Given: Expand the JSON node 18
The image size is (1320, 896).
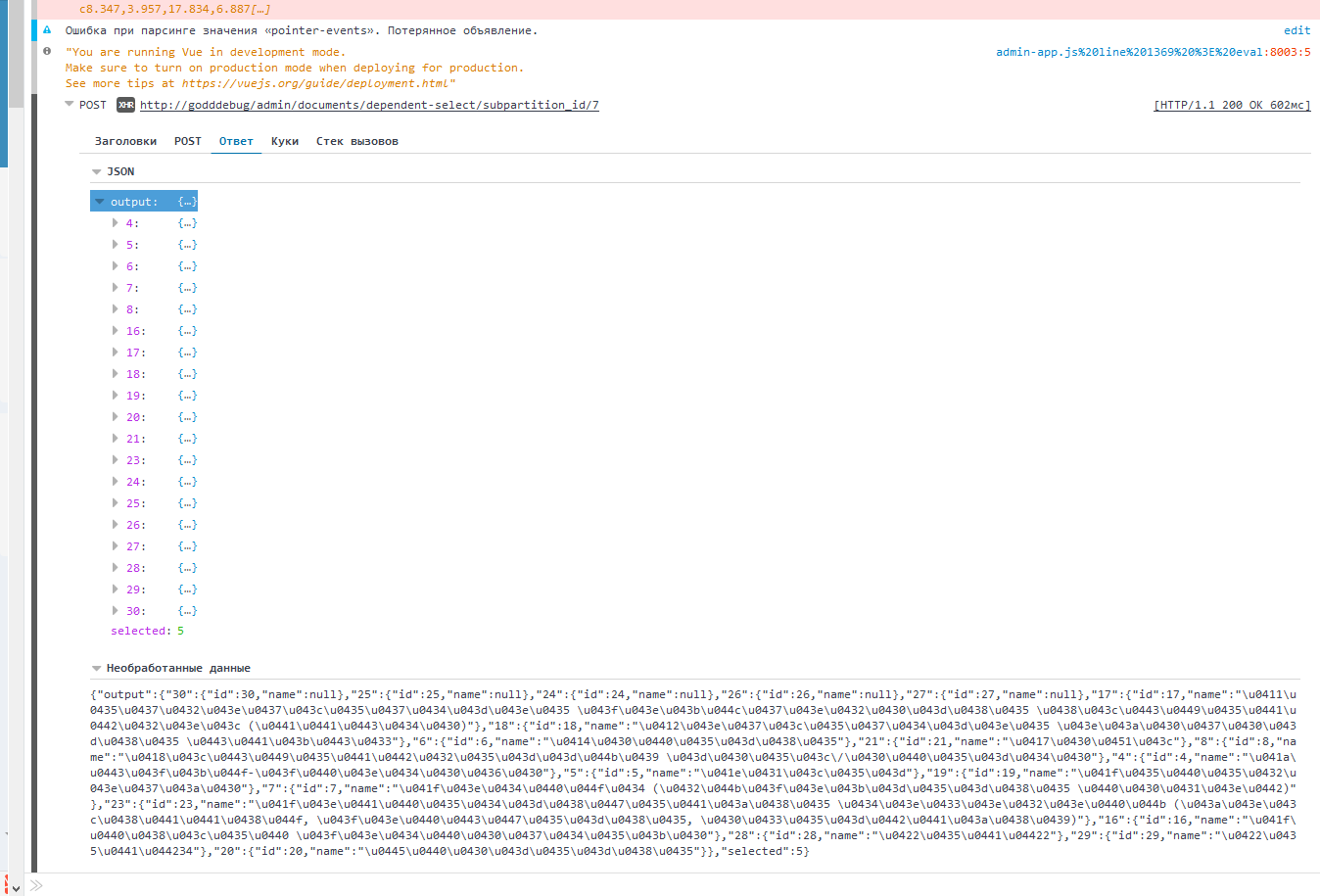Looking at the screenshot, I should pos(116,374).
